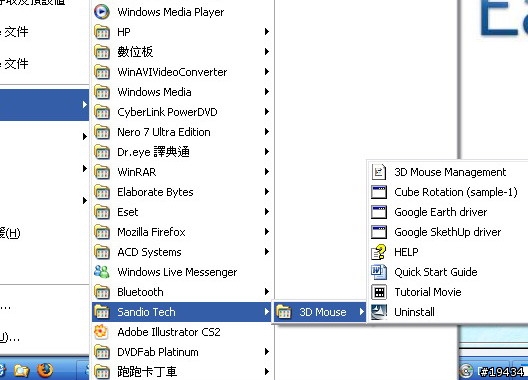Expand the CyberLink PowerDVD submenu arrow
Screen dimensions: 528x380
click(x=267, y=112)
